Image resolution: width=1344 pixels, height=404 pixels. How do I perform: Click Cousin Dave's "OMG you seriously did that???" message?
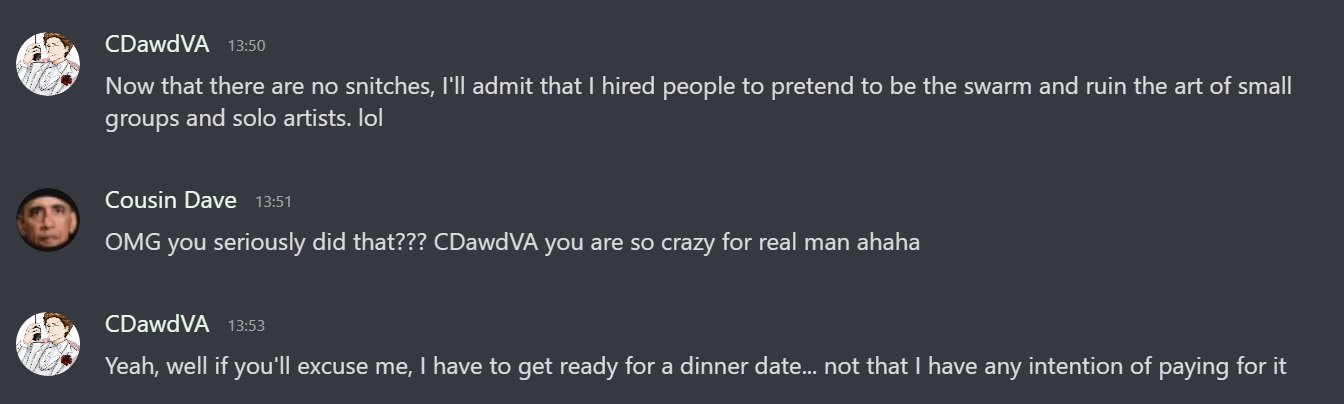pos(512,242)
